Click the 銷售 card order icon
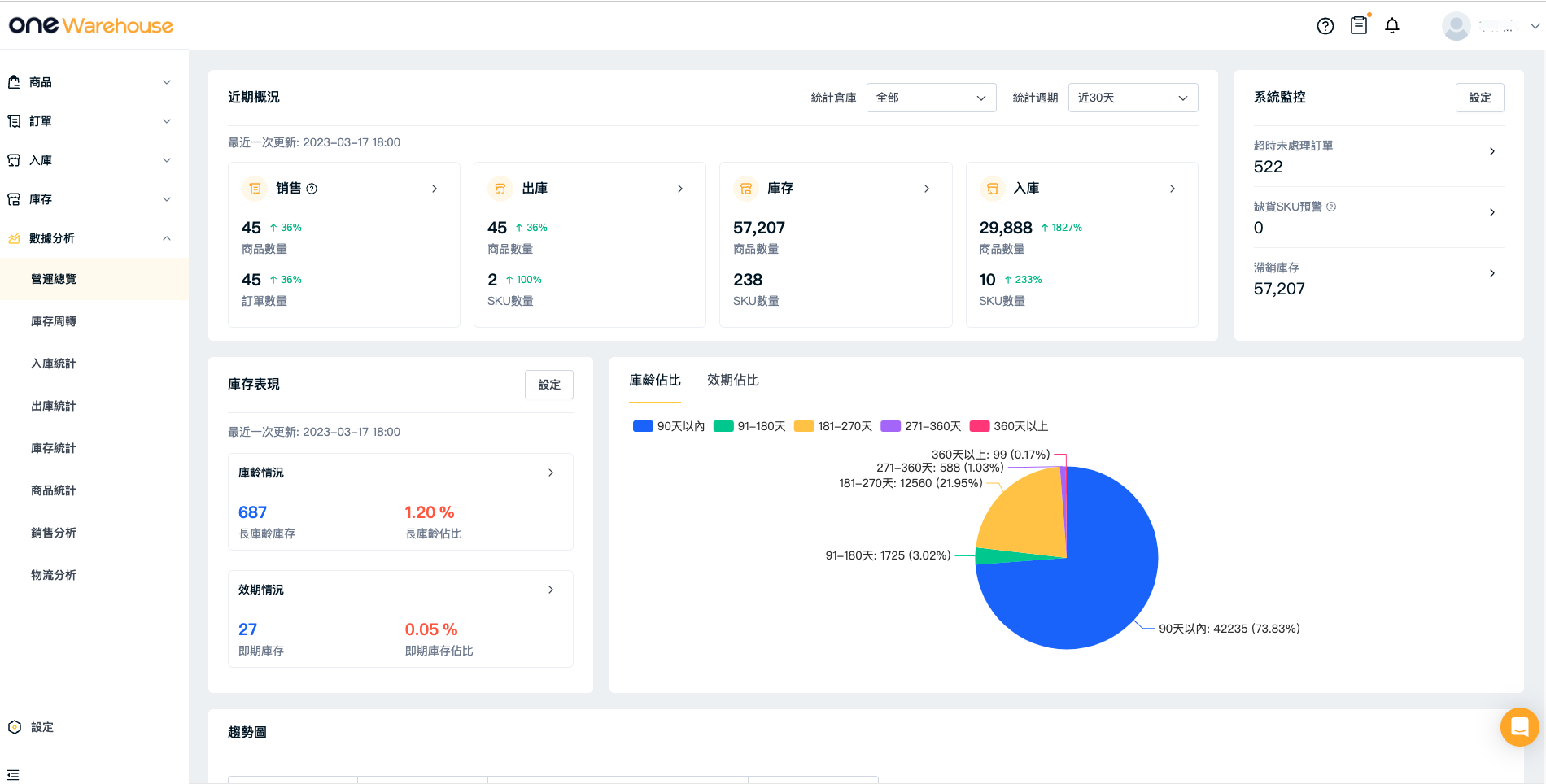Viewport: 1546px width, 784px height. (x=255, y=189)
